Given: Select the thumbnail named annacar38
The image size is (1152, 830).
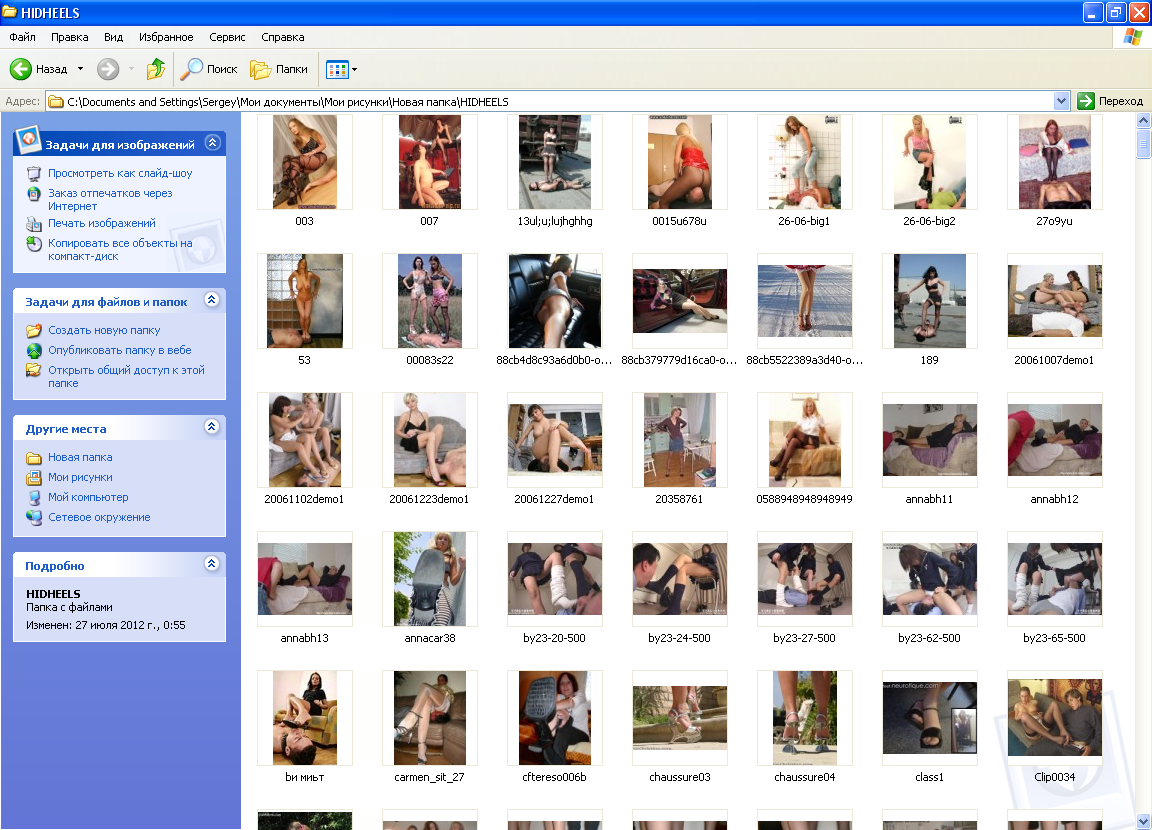Looking at the screenshot, I should [x=430, y=579].
